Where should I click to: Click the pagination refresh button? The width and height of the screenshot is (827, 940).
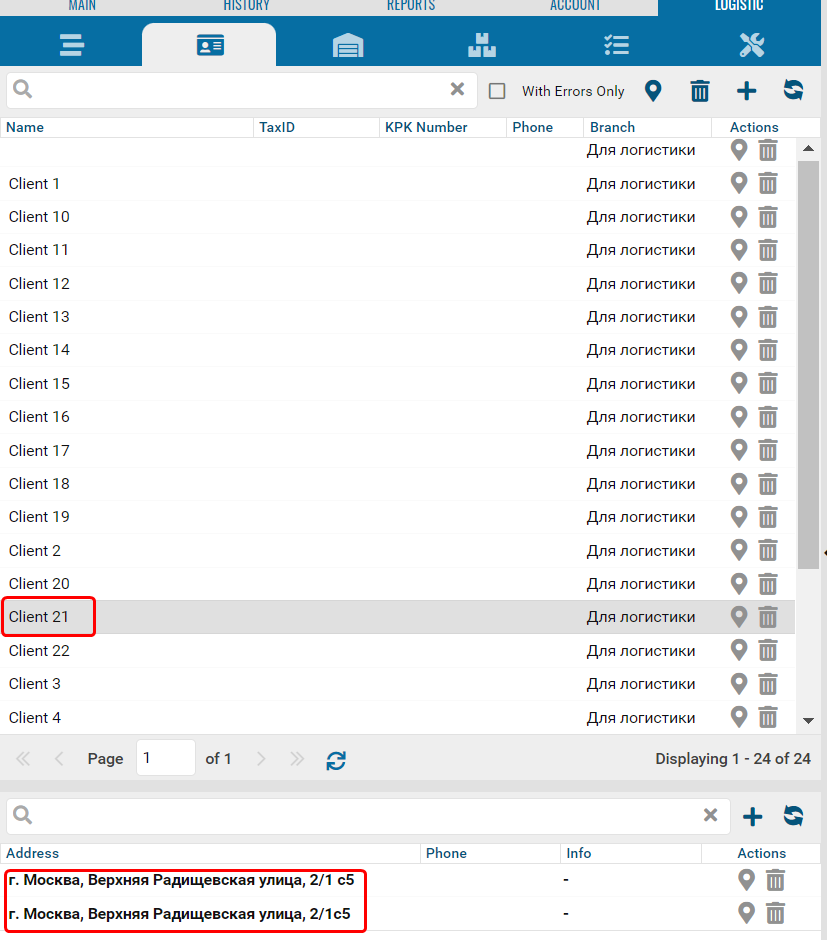(x=336, y=759)
